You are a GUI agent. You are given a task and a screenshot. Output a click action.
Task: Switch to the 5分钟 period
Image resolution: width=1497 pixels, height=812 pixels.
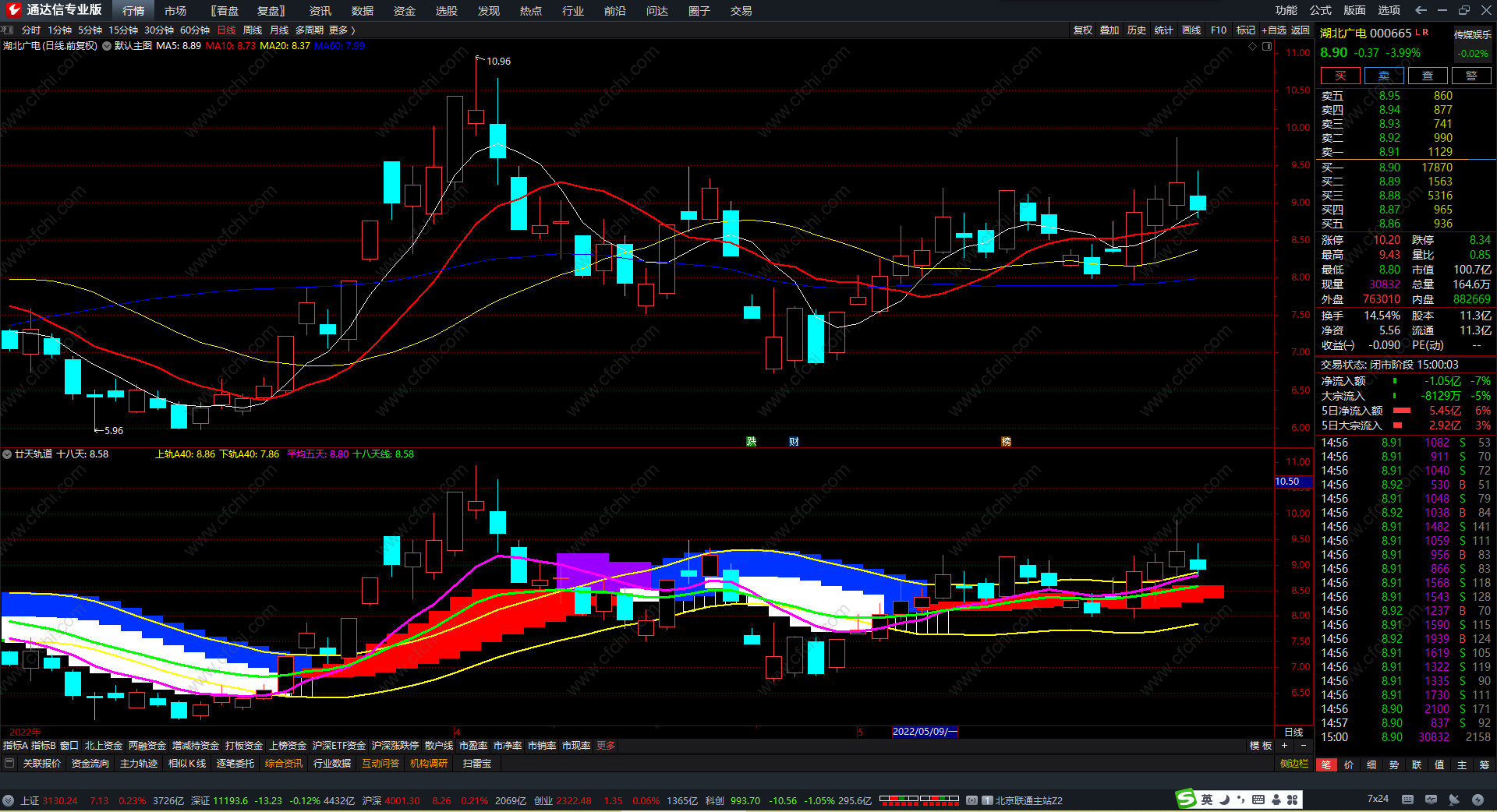tap(90, 30)
